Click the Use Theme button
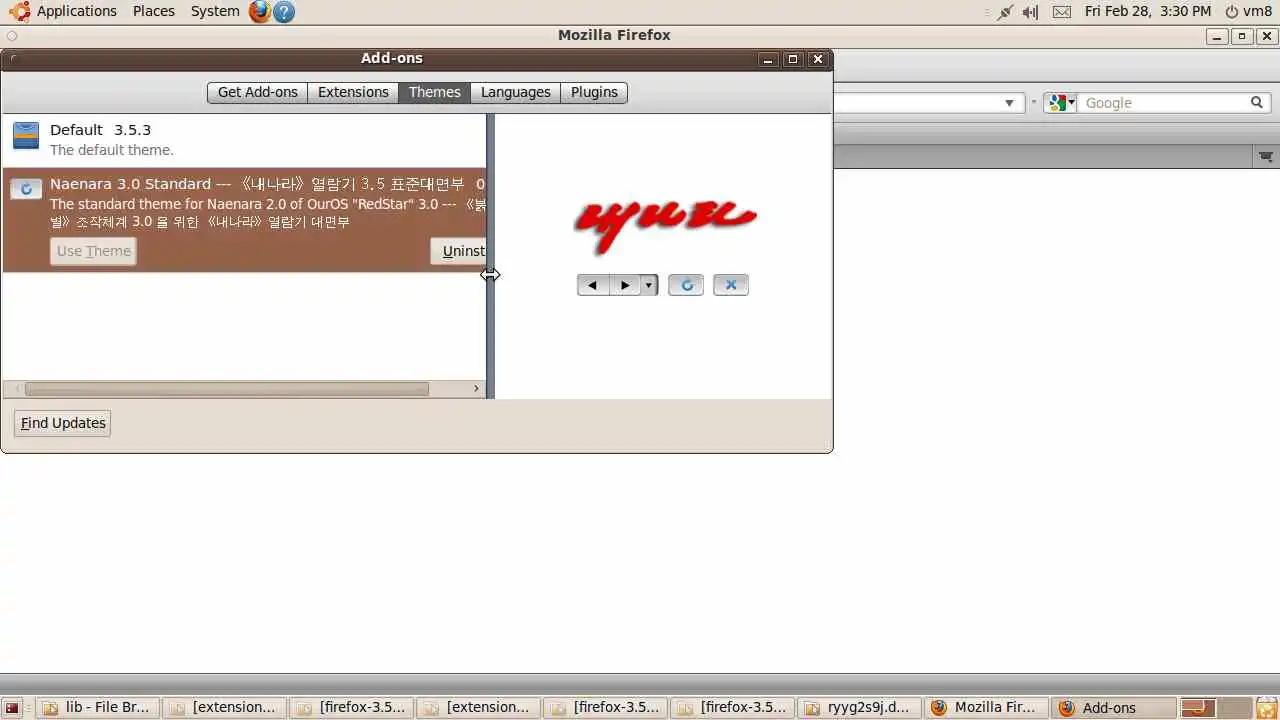The height and width of the screenshot is (720, 1280). coord(94,251)
